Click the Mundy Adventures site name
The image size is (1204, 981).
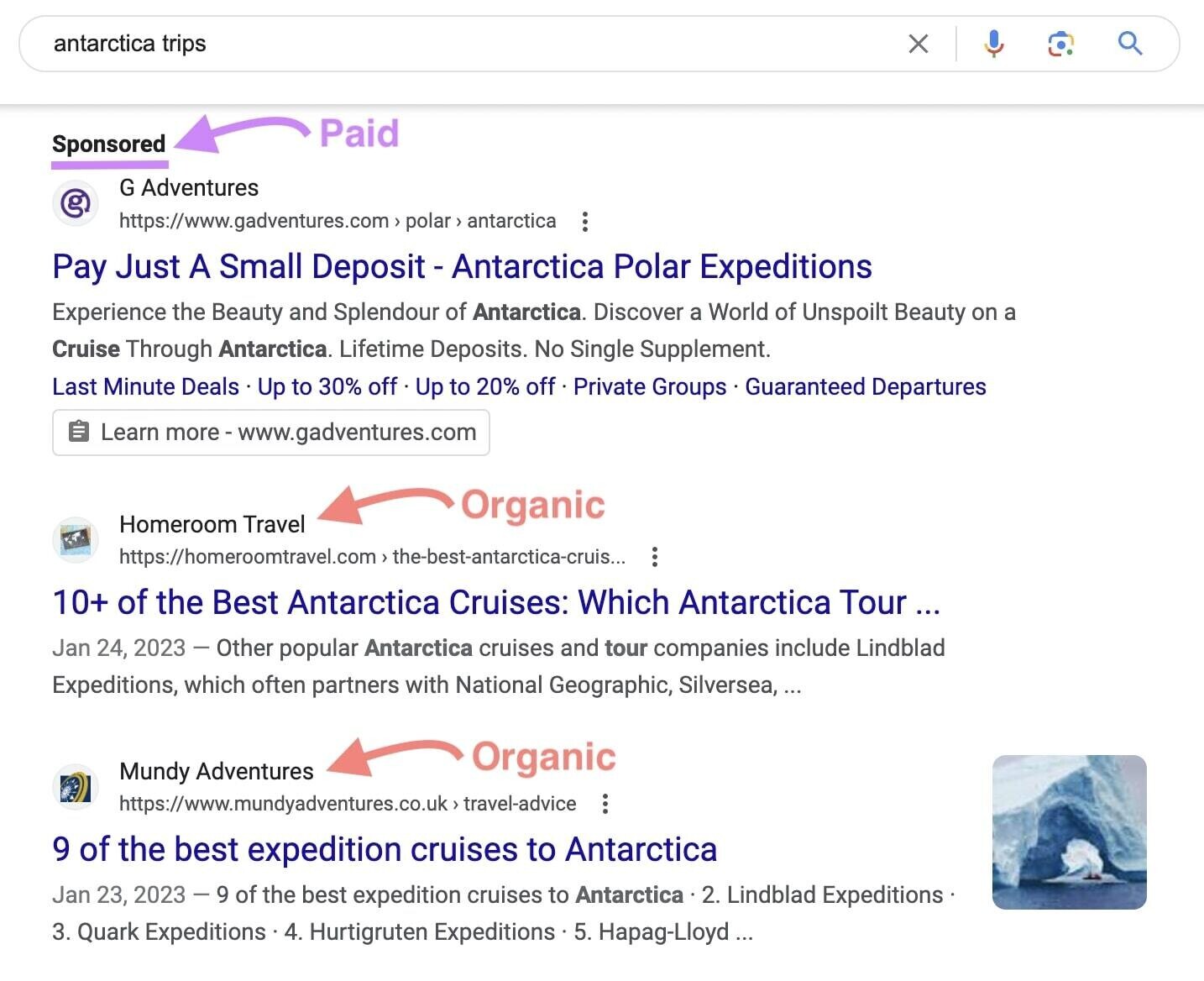click(217, 772)
